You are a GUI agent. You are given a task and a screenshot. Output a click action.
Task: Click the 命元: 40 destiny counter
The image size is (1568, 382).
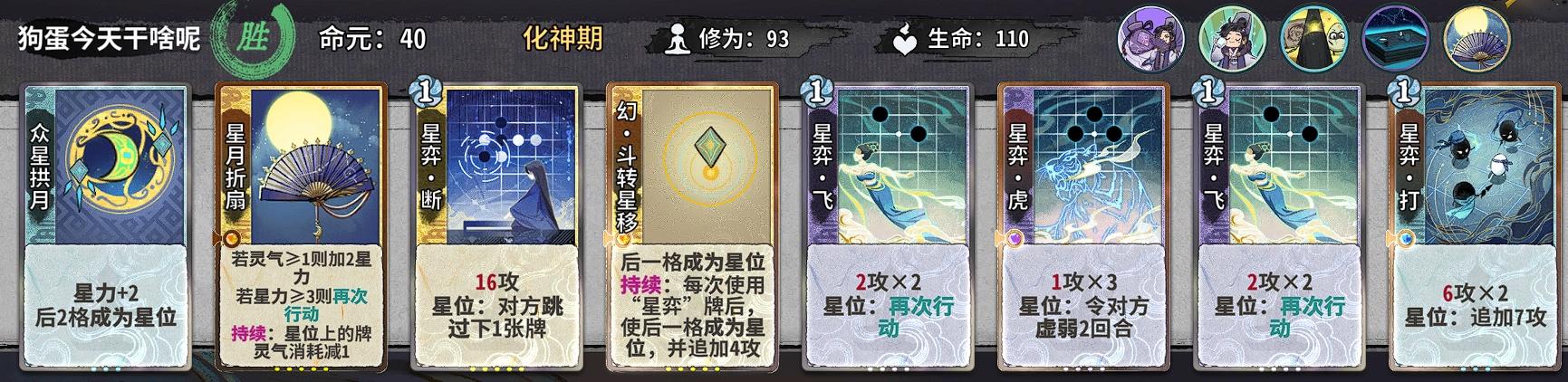pos(372,39)
